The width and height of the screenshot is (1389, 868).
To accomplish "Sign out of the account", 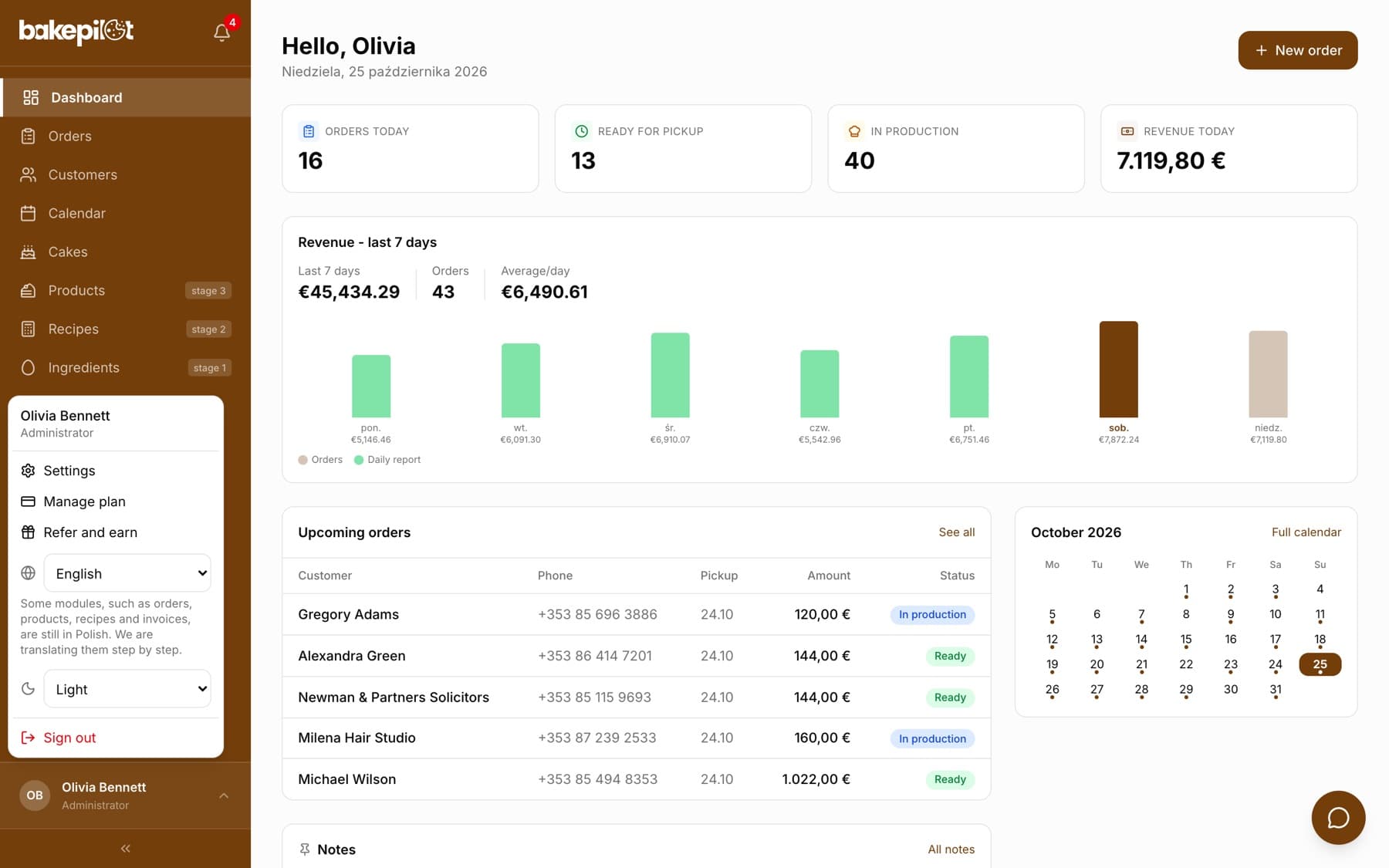I will (116, 738).
